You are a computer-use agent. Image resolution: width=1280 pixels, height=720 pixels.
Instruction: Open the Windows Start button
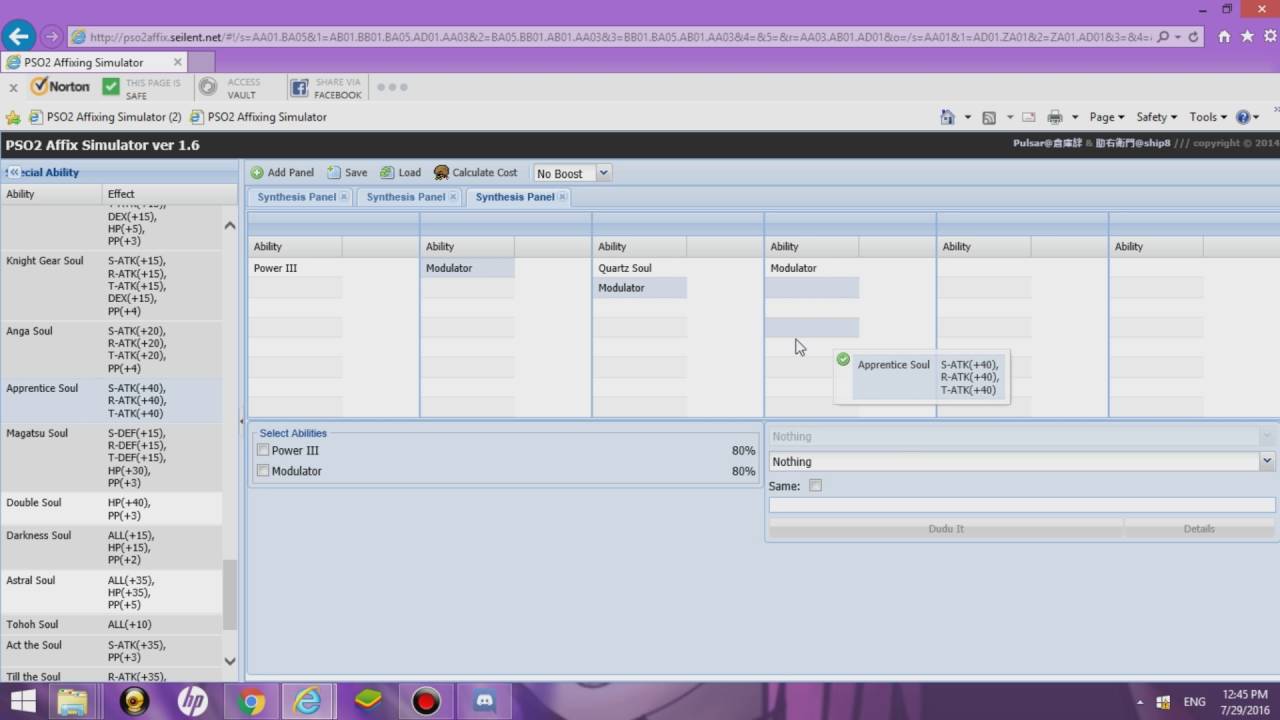coord(22,701)
